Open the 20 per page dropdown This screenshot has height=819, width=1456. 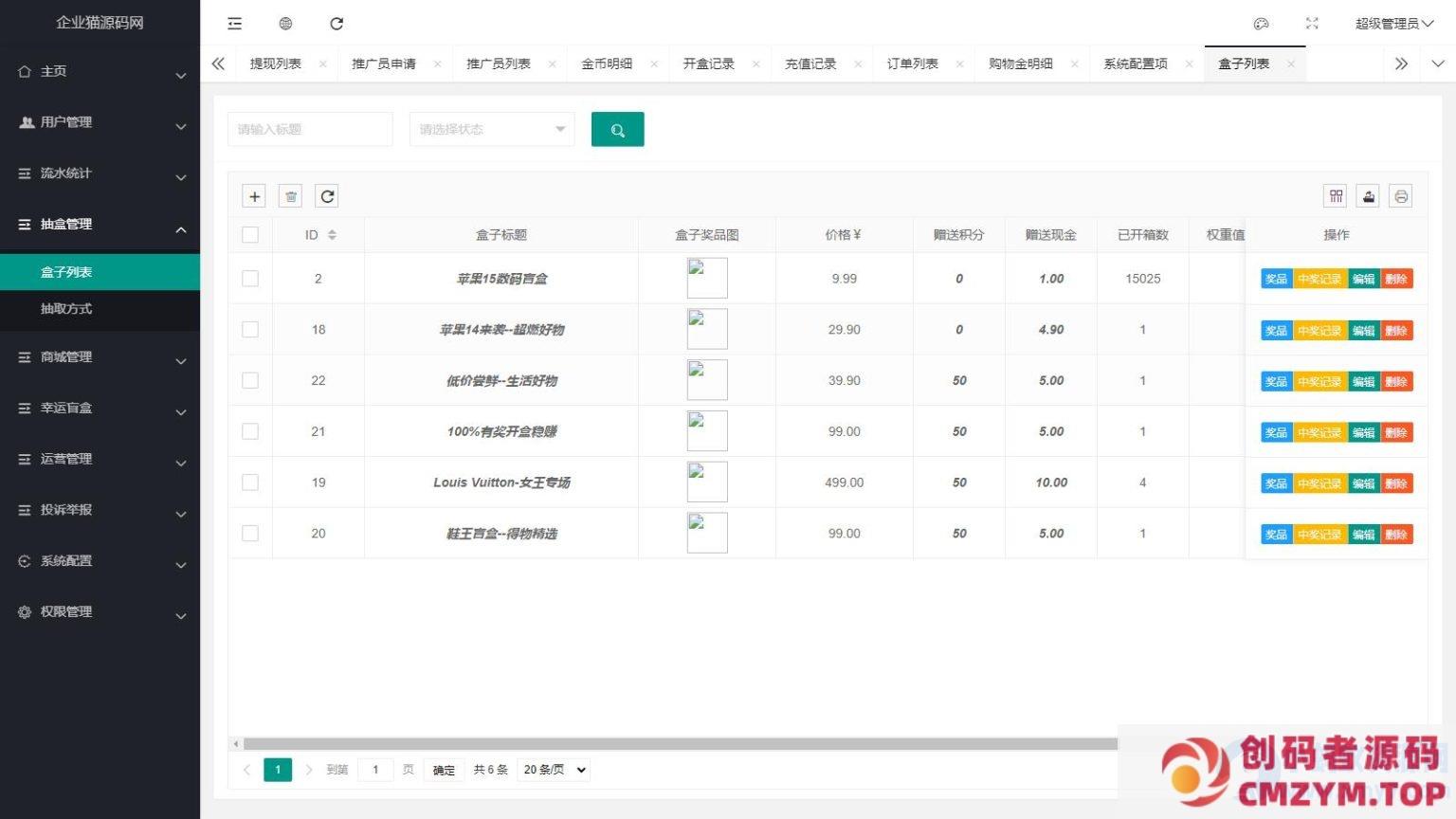(555, 770)
